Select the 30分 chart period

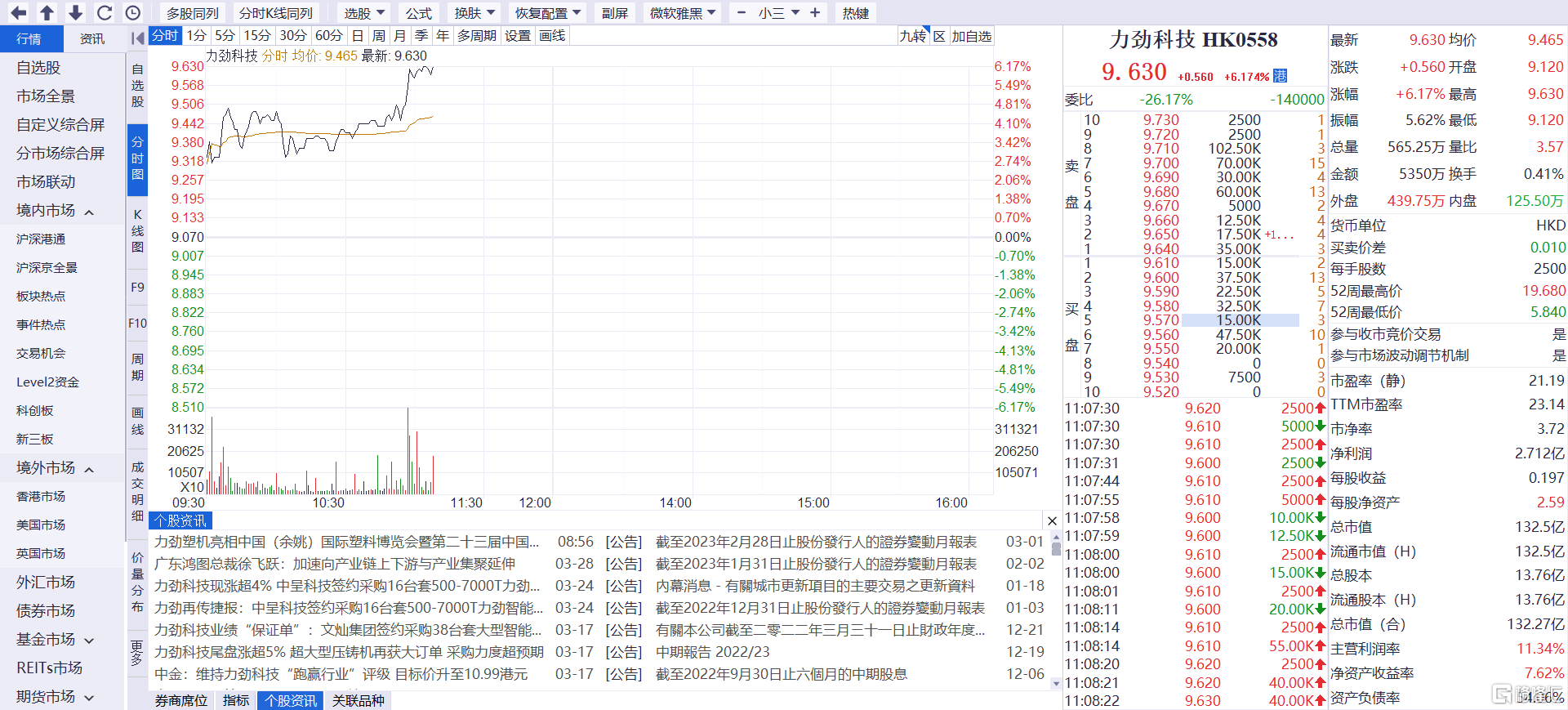coord(293,36)
